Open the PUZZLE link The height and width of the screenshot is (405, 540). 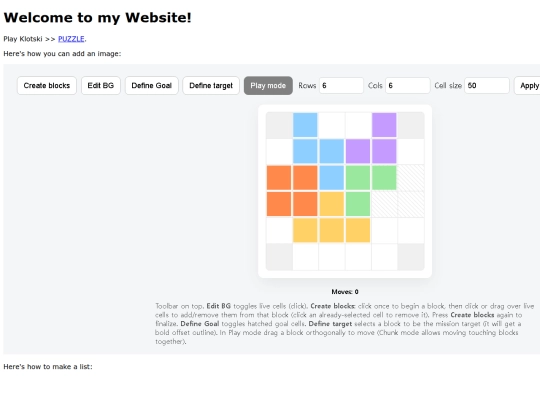coord(71,39)
